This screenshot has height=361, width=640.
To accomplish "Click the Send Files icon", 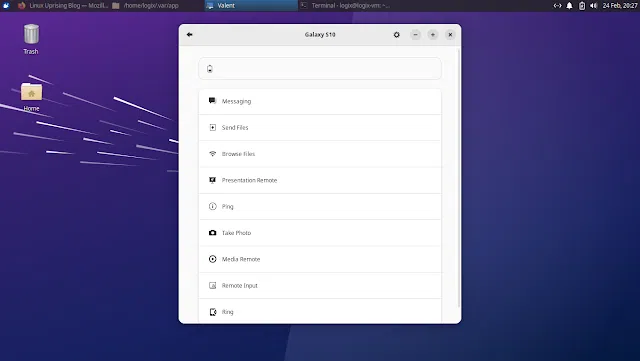I will tap(212, 127).
